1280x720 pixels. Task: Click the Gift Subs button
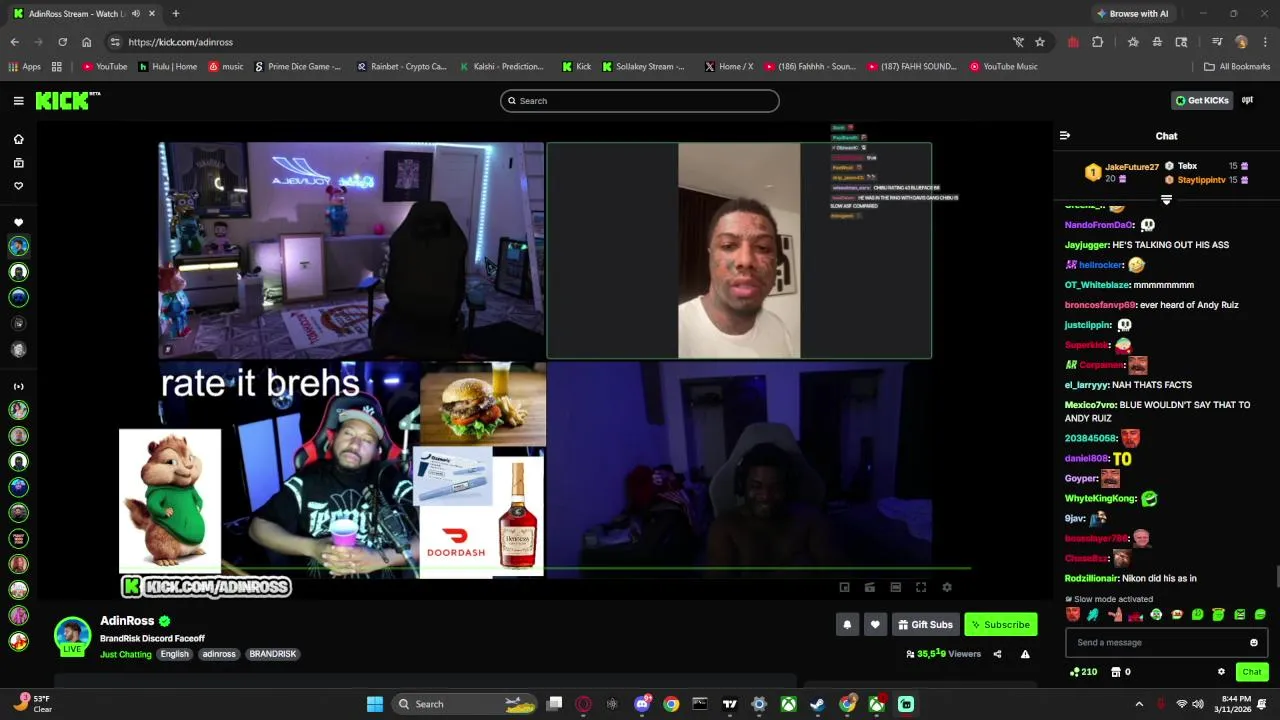tap(925, 625)
